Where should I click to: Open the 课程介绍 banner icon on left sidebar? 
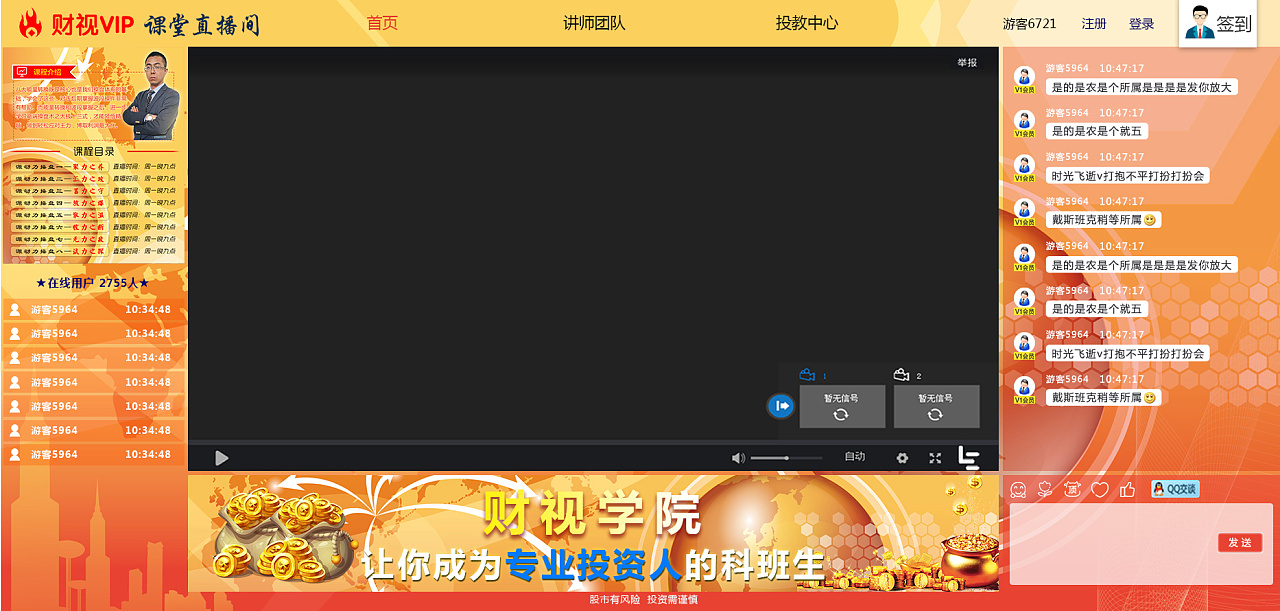(40, 70)
